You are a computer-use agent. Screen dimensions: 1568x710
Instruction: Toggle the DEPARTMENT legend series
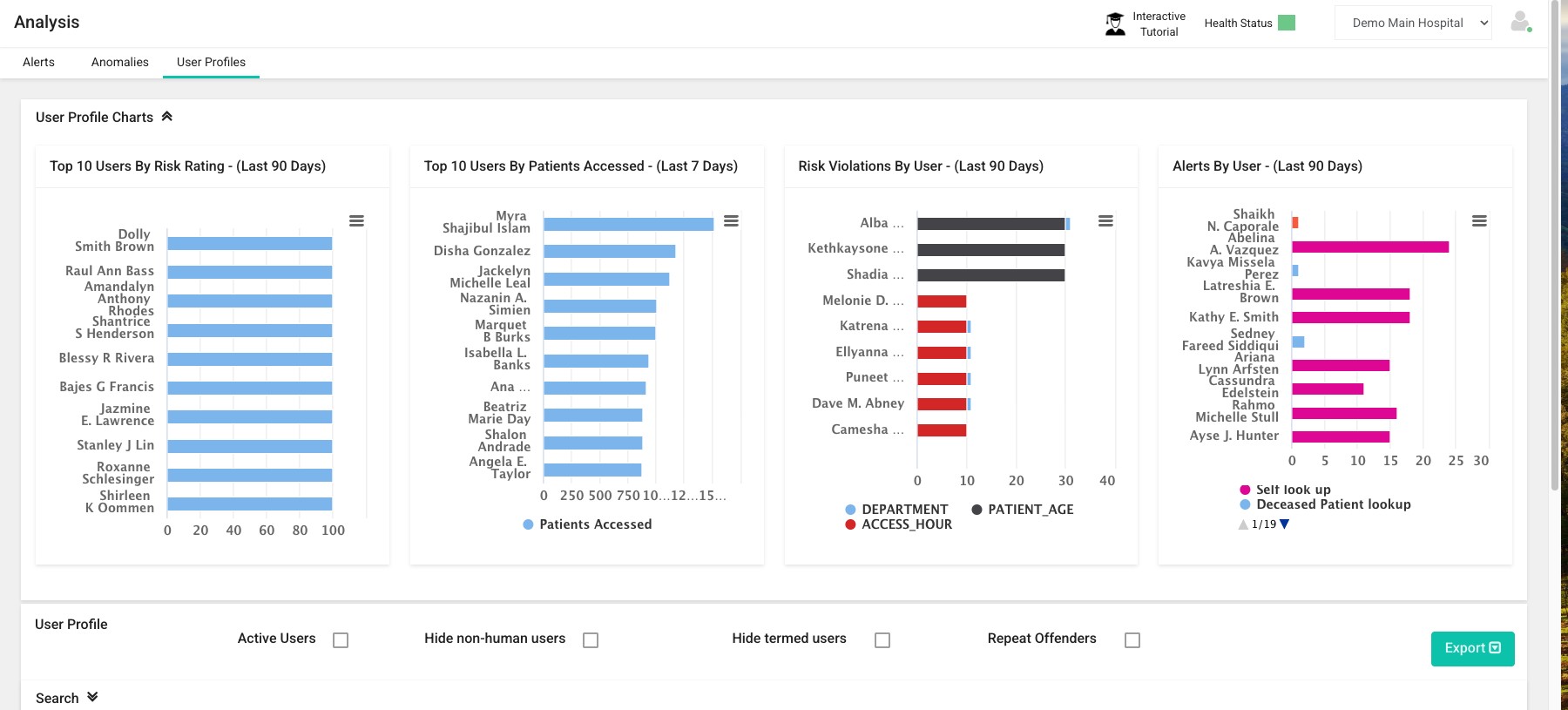coord(896,510)
